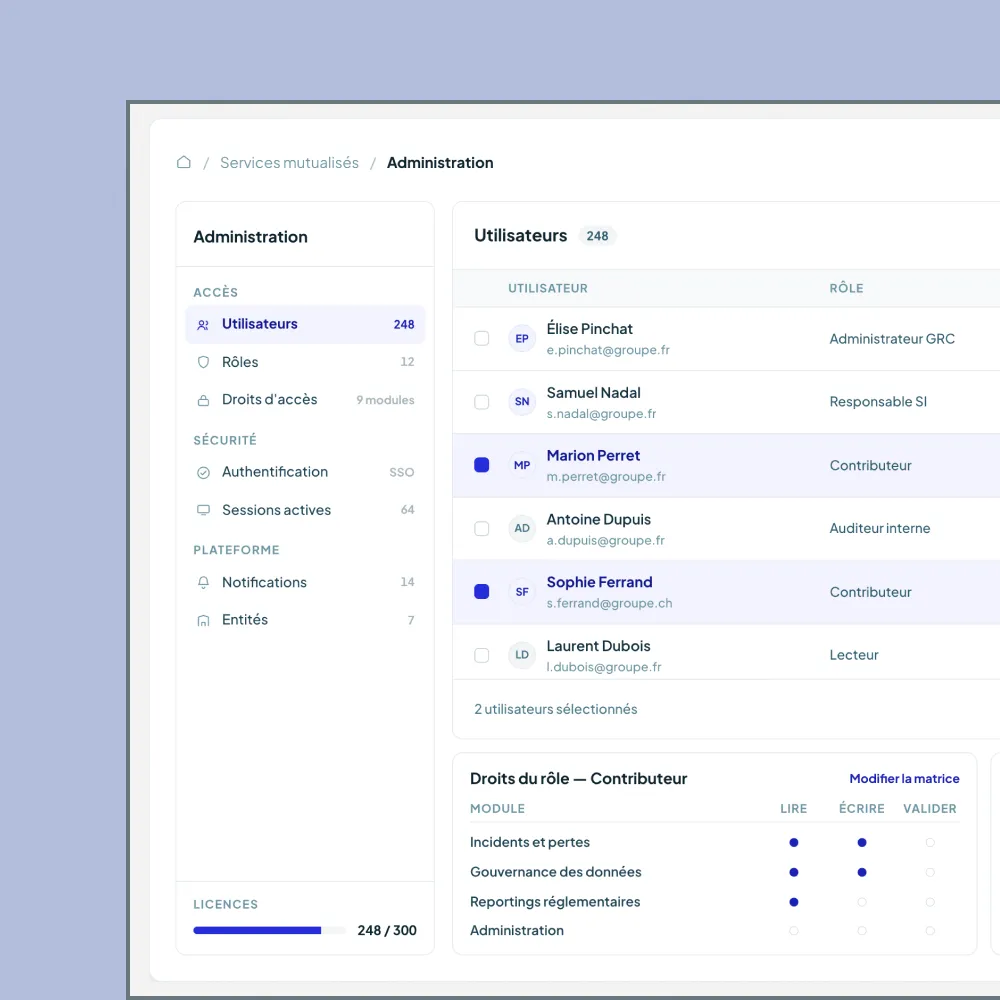
Task: Check the Samuel Nadal row checkbox
Action: pyautogui.click(x=482, y=402)
